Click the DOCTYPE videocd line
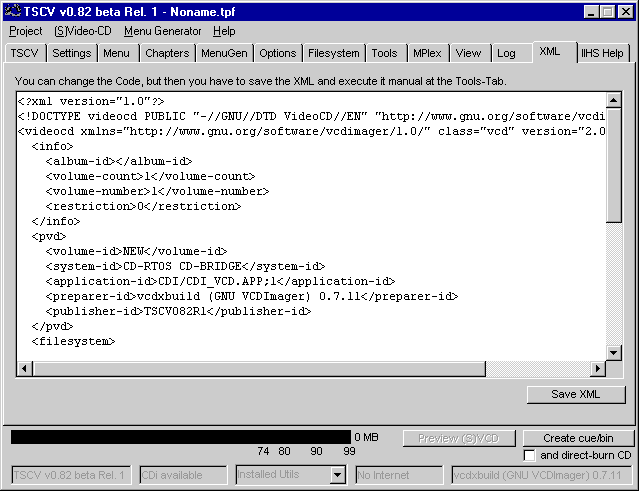The height and width of the screenshot is (491, 639). [311, 117]
